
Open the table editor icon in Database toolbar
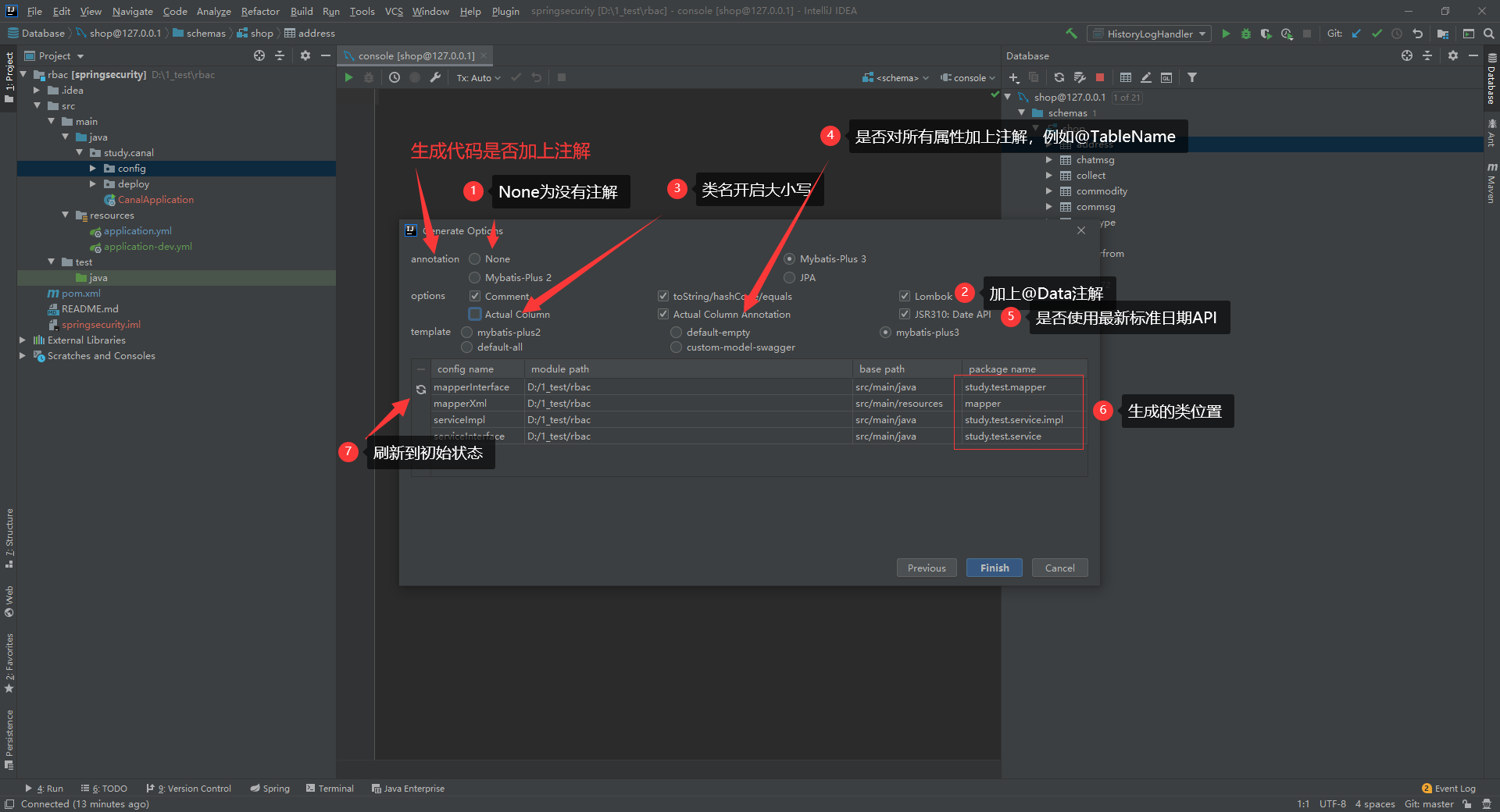point(1126,77)
